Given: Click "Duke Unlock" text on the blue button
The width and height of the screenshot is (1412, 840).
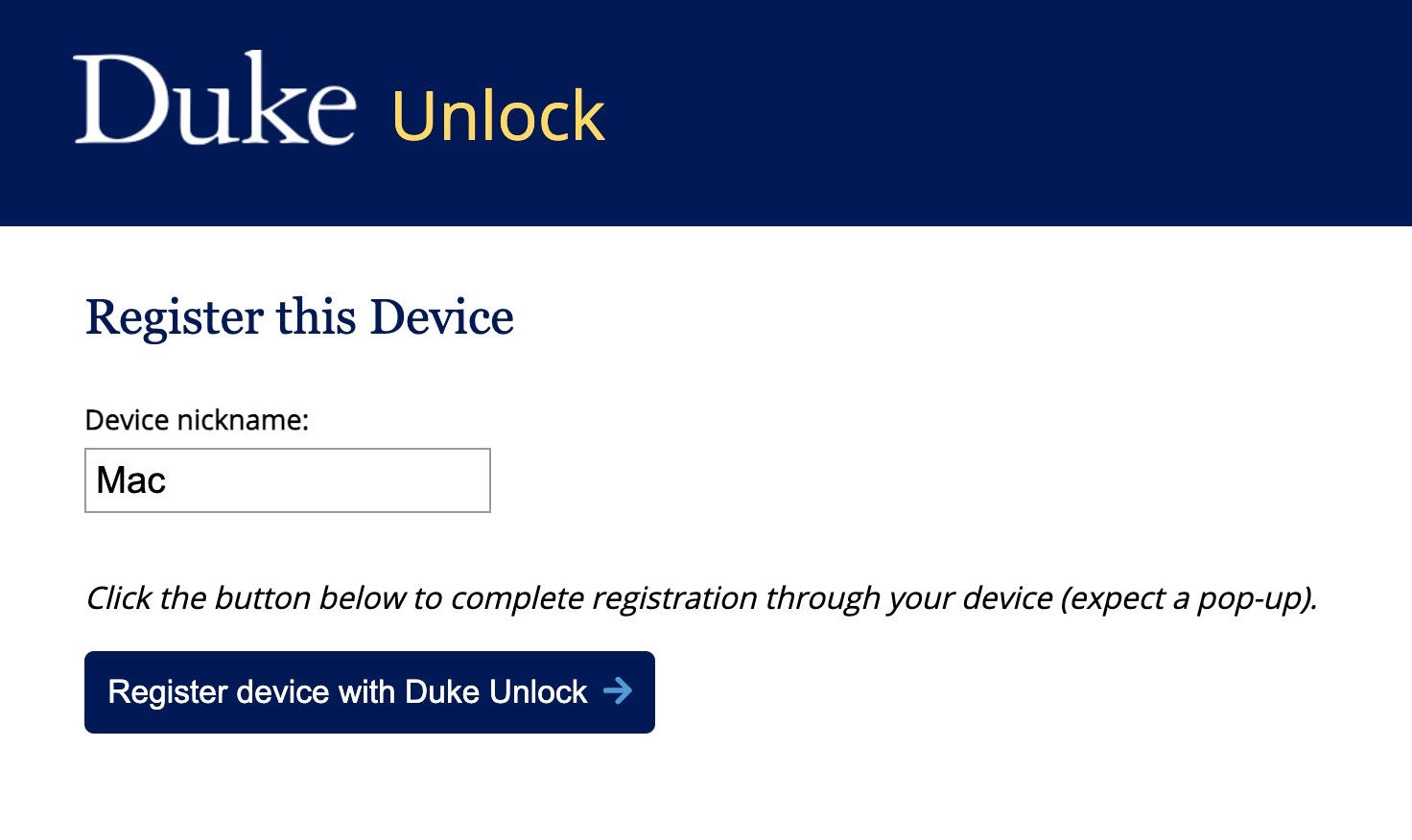Looking at the screenshot, I should (x=495, y=691).
